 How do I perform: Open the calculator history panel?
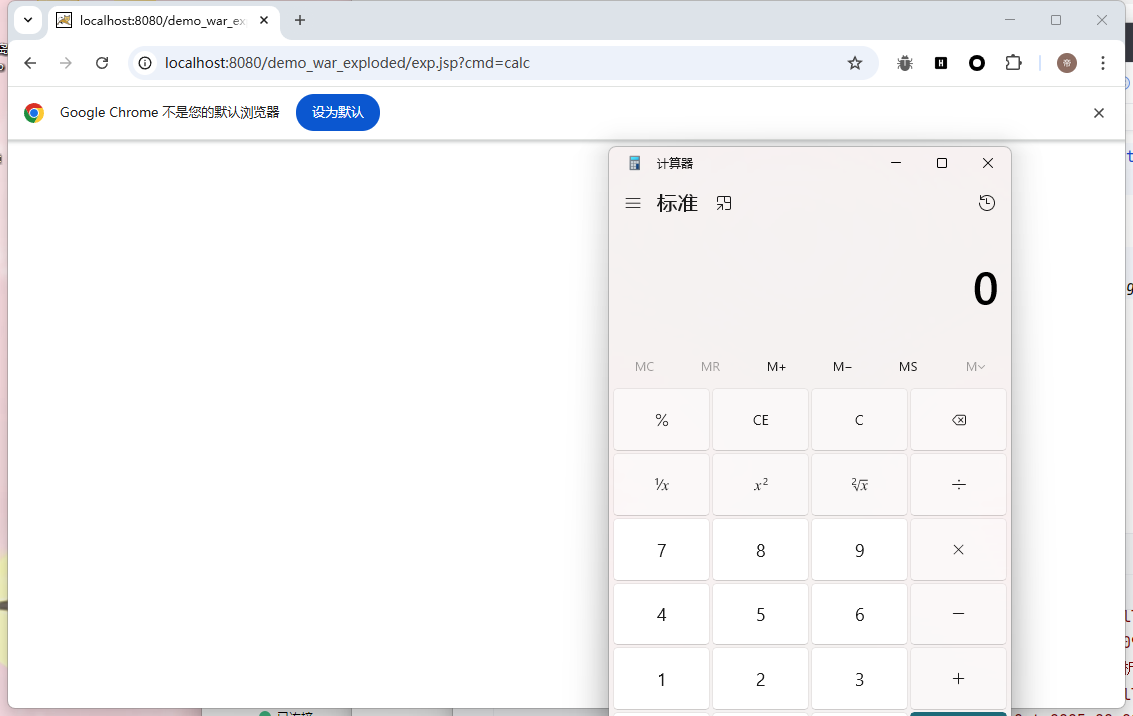[x=986, y=203]
